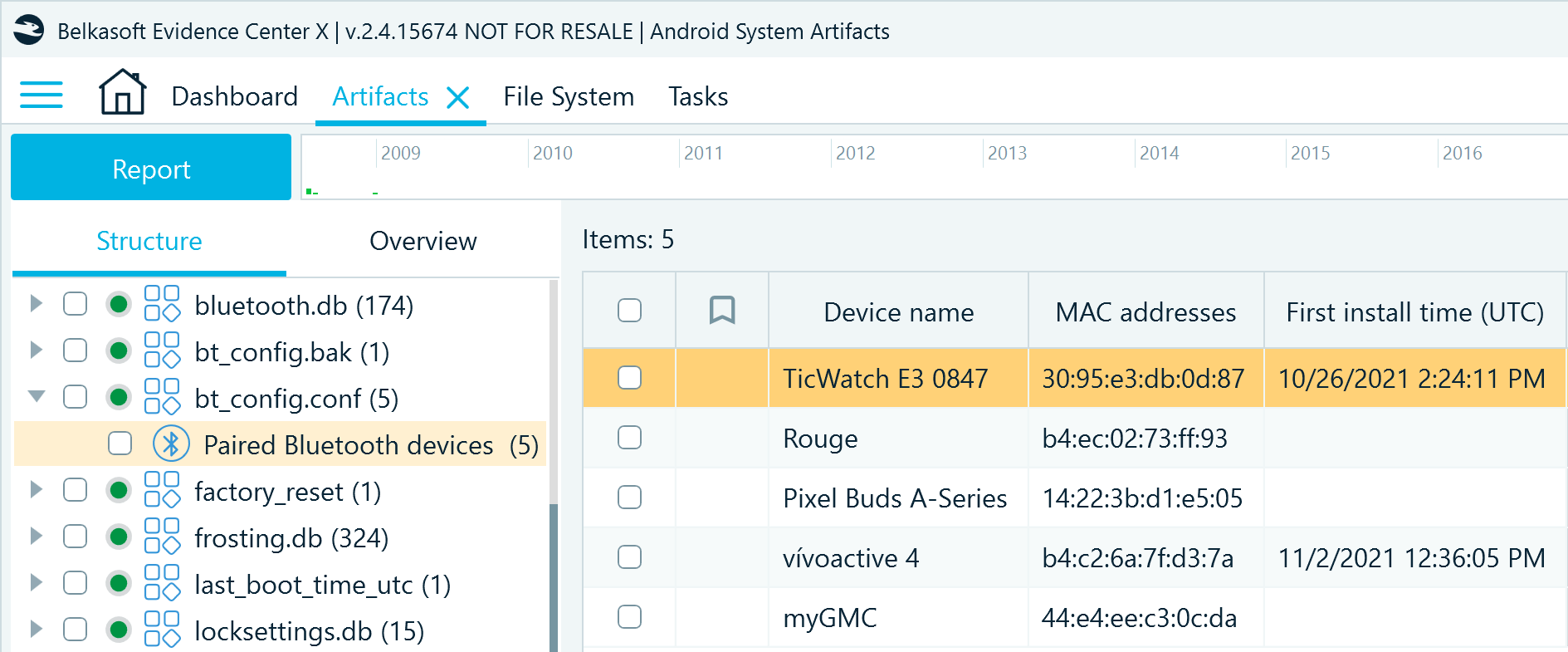Check the Paired Bluetooth devices checkbox

click(120, 444)
